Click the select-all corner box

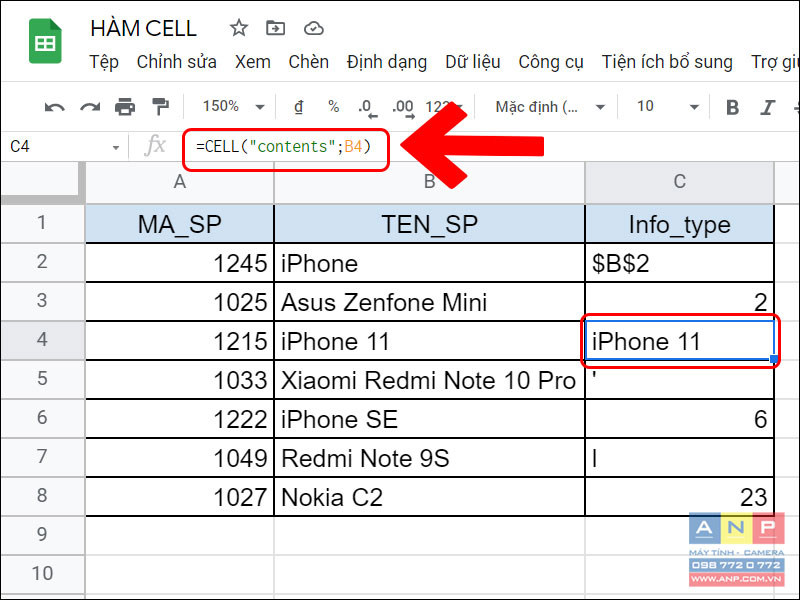pyautogui.click(x=42, y=182)
